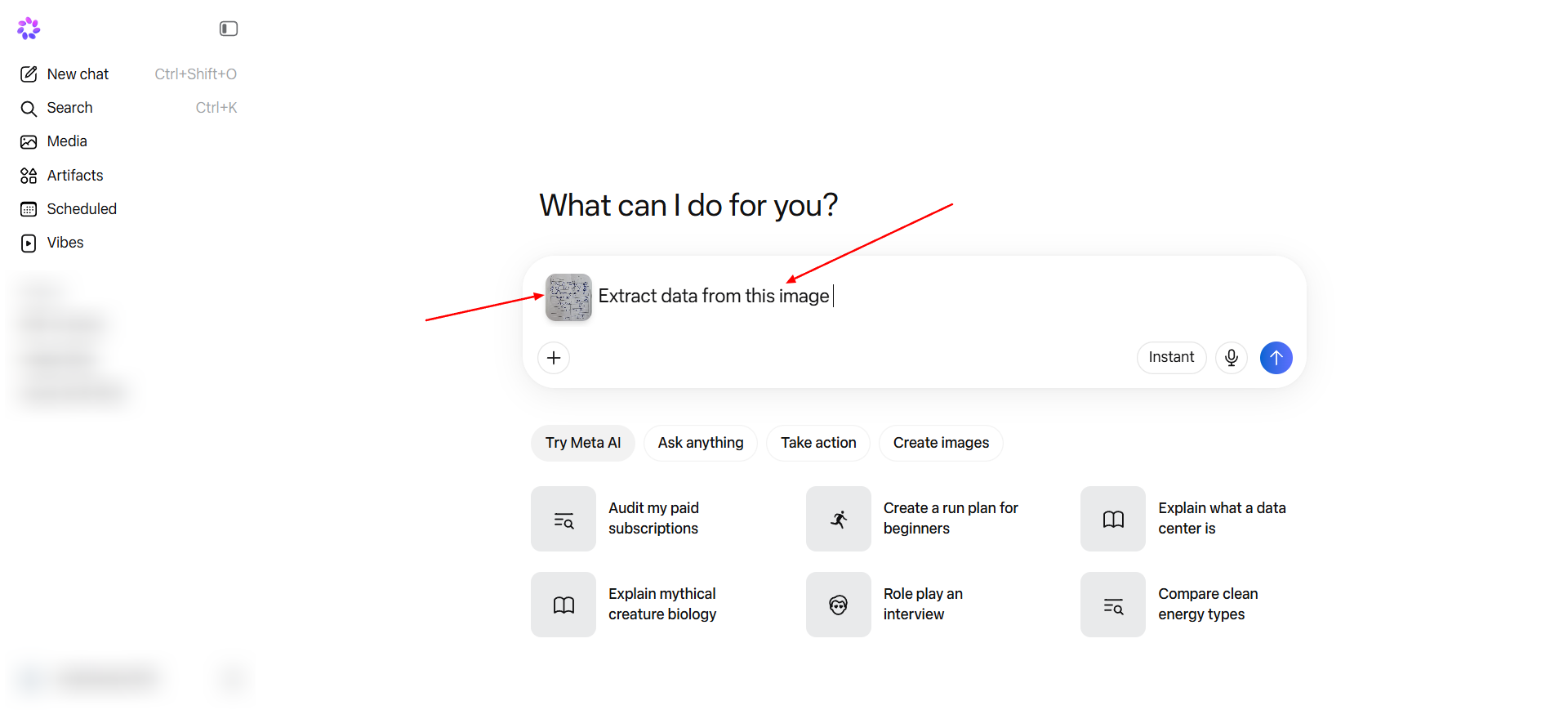The height and width of the screenshot is (710, 1568).
Task: Click the plus button to add attachments
Action: point(554,358)
